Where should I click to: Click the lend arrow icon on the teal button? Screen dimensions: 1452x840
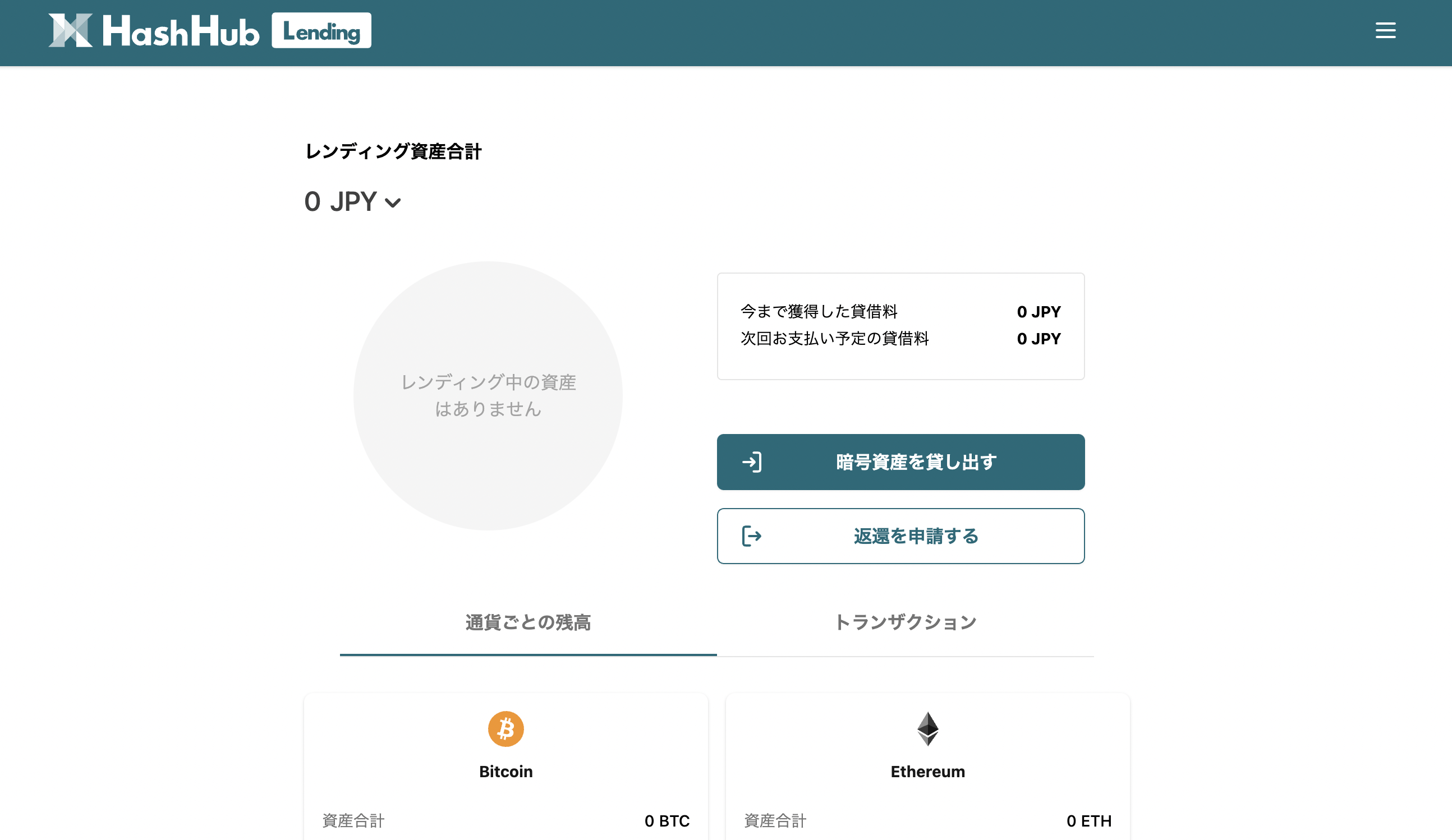click(x=753, y=461)
